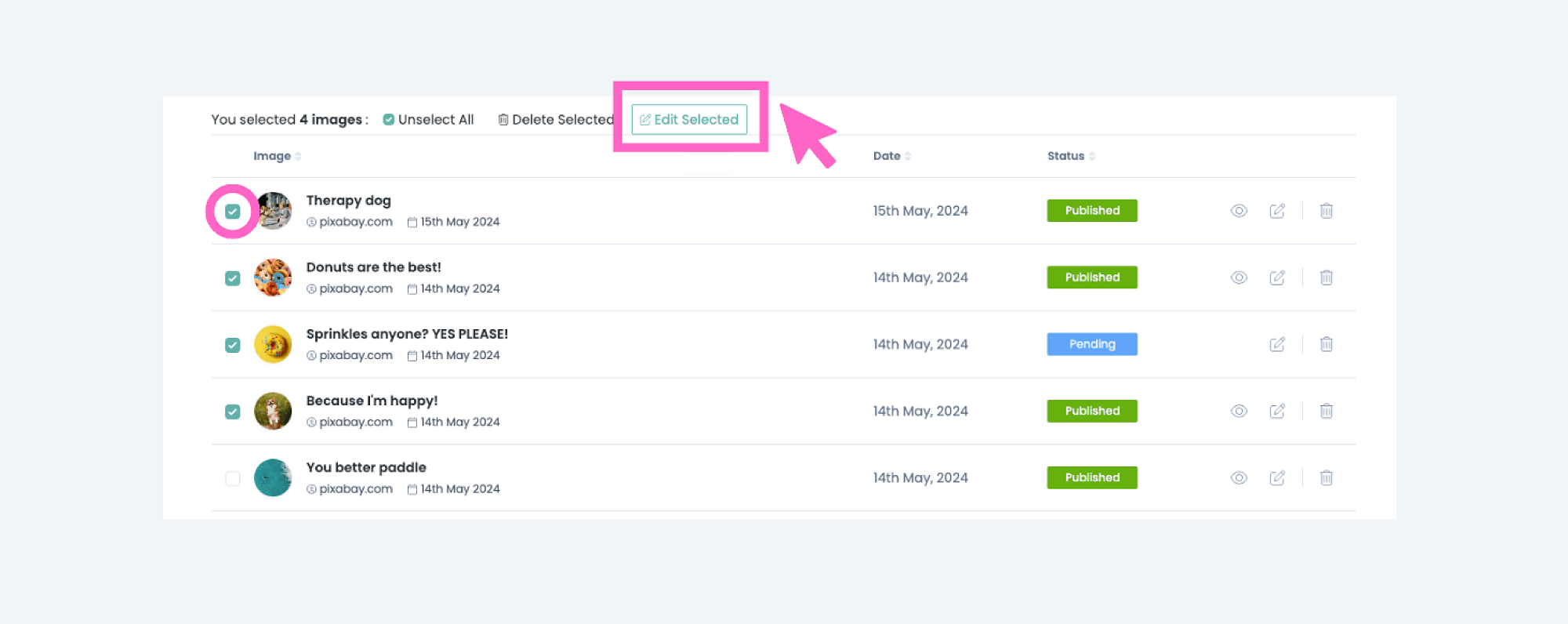The height and width of the screenshot is (624, 1568).
Task: Select the You better paddle checkbox
Action: (233, 478)
